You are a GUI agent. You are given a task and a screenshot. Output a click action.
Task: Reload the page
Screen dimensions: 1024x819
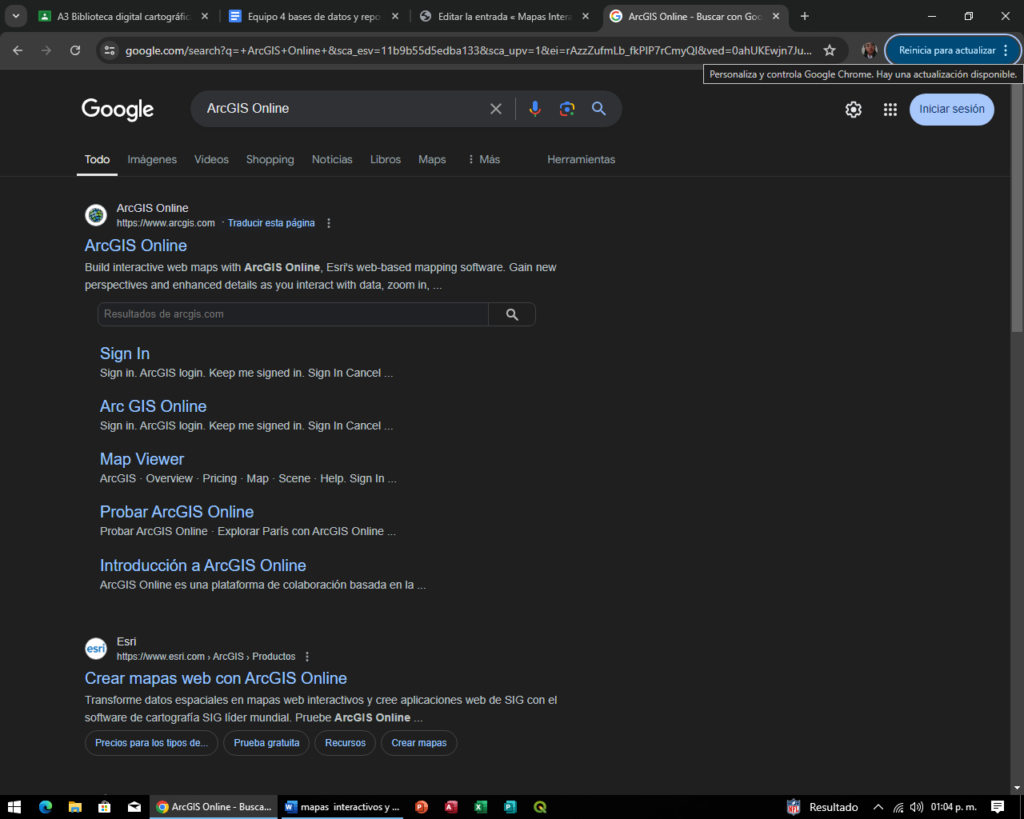click(75, 50)
